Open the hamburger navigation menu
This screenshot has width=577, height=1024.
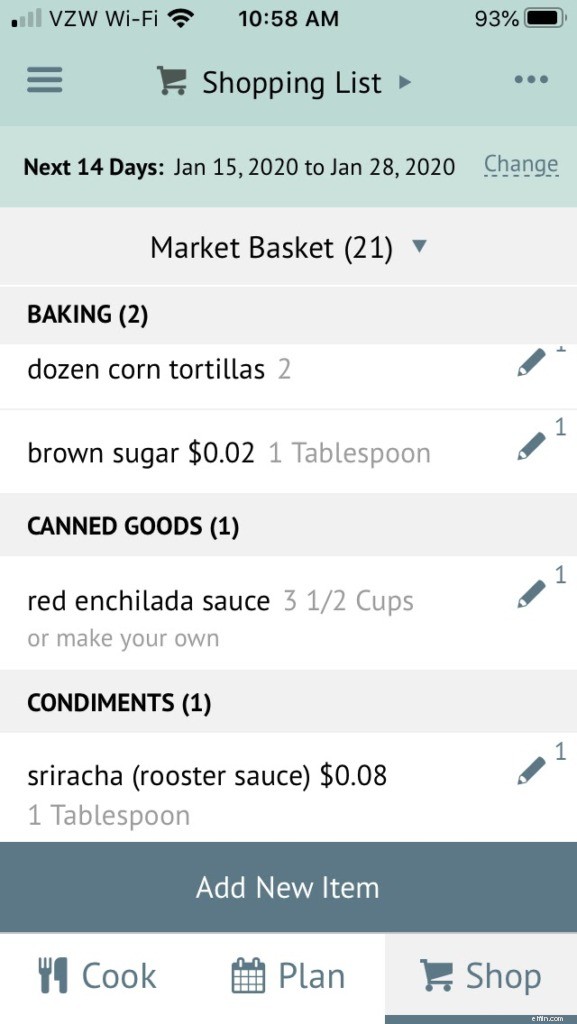click(x=43, y=80)
